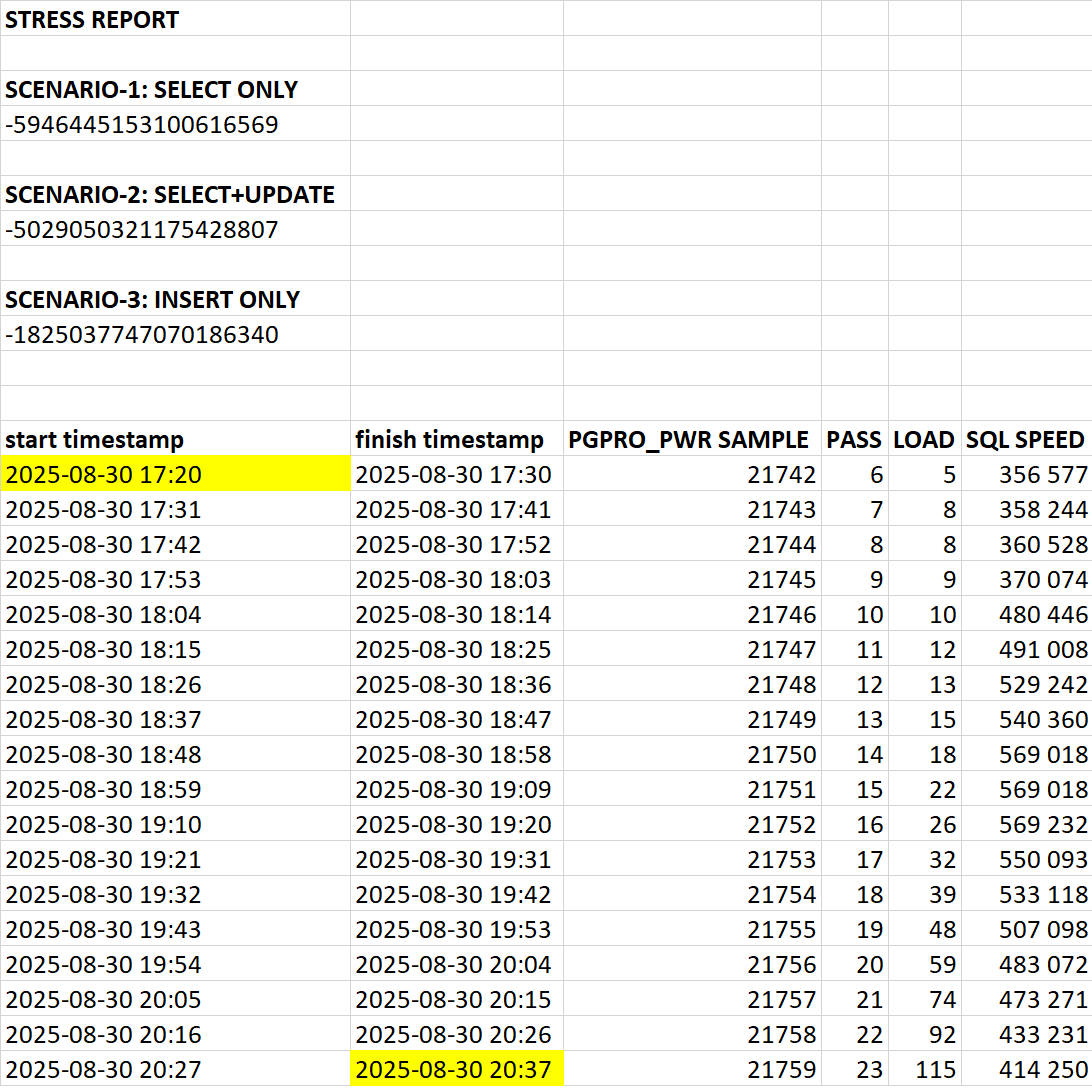Click finish timestamp 2025-08-30 20:15
Screen dimensions: 1092x1090
457,999
